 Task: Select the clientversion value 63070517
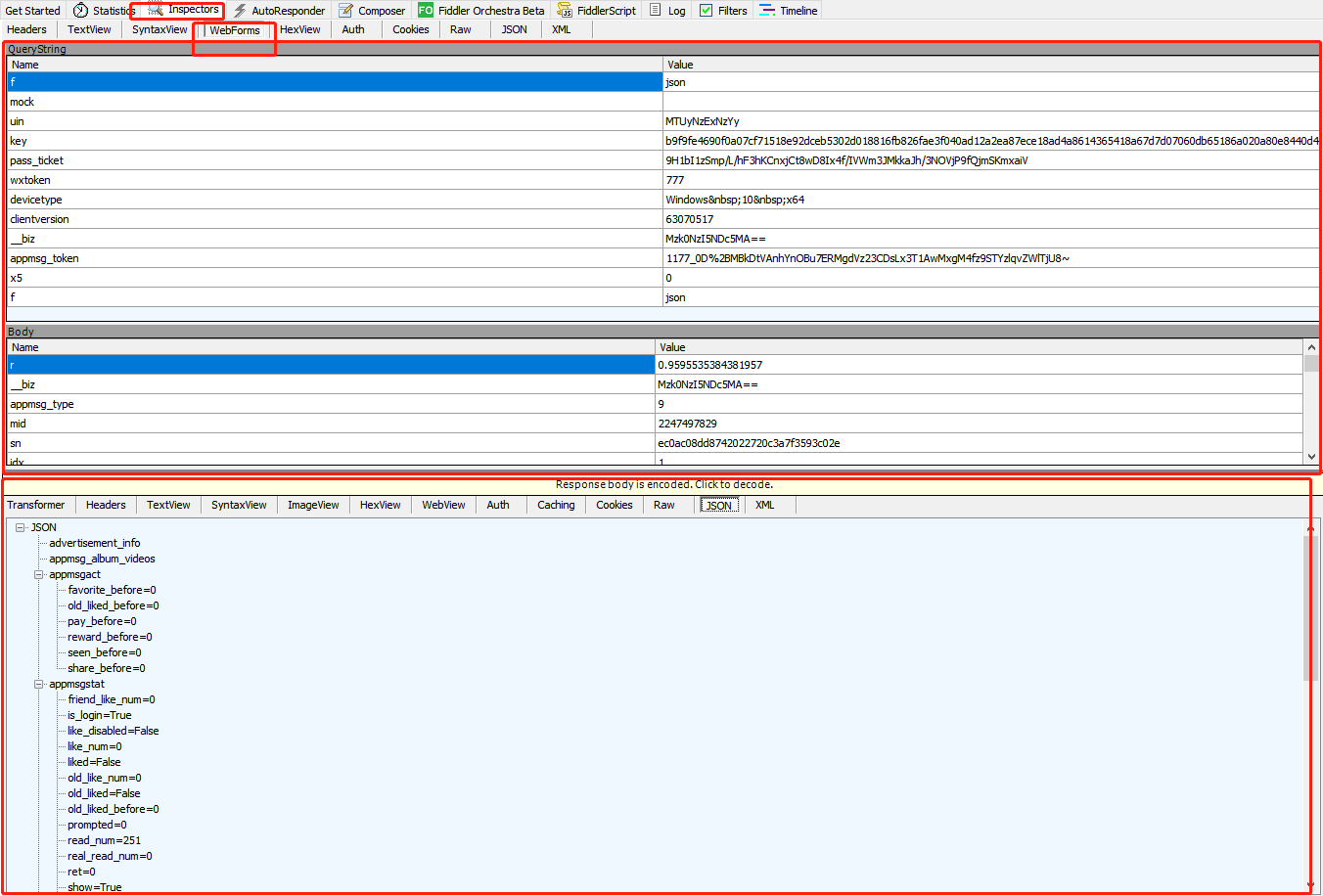click(x=689, y=219)
